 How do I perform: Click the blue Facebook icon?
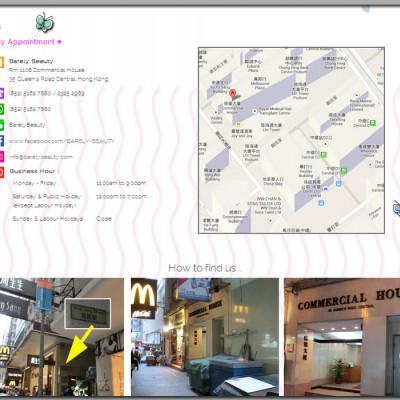(x=1, y=141)
